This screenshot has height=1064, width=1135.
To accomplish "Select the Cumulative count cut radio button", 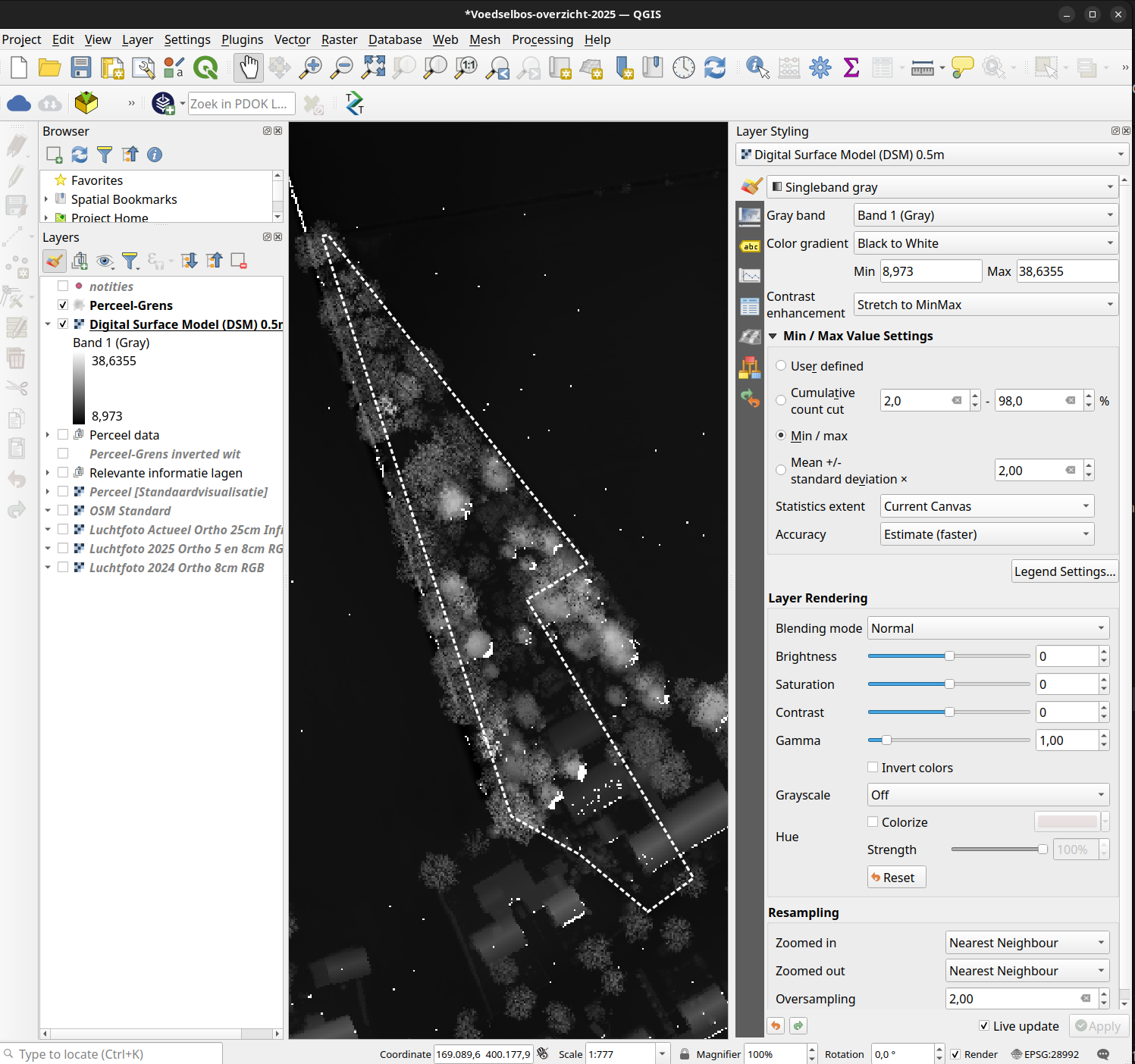I will [x=781, y=400].
